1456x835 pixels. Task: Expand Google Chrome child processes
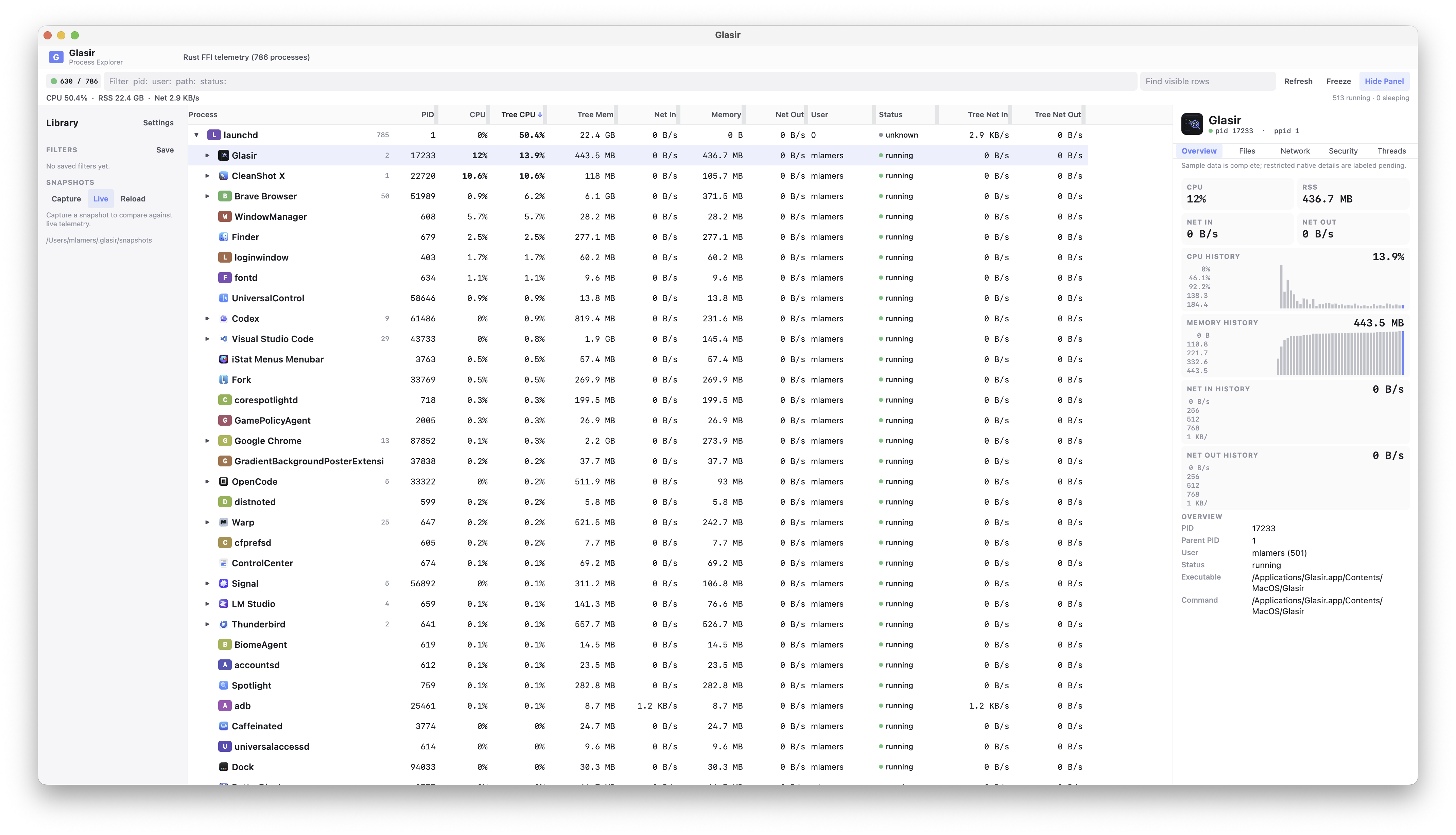point(207,441)
